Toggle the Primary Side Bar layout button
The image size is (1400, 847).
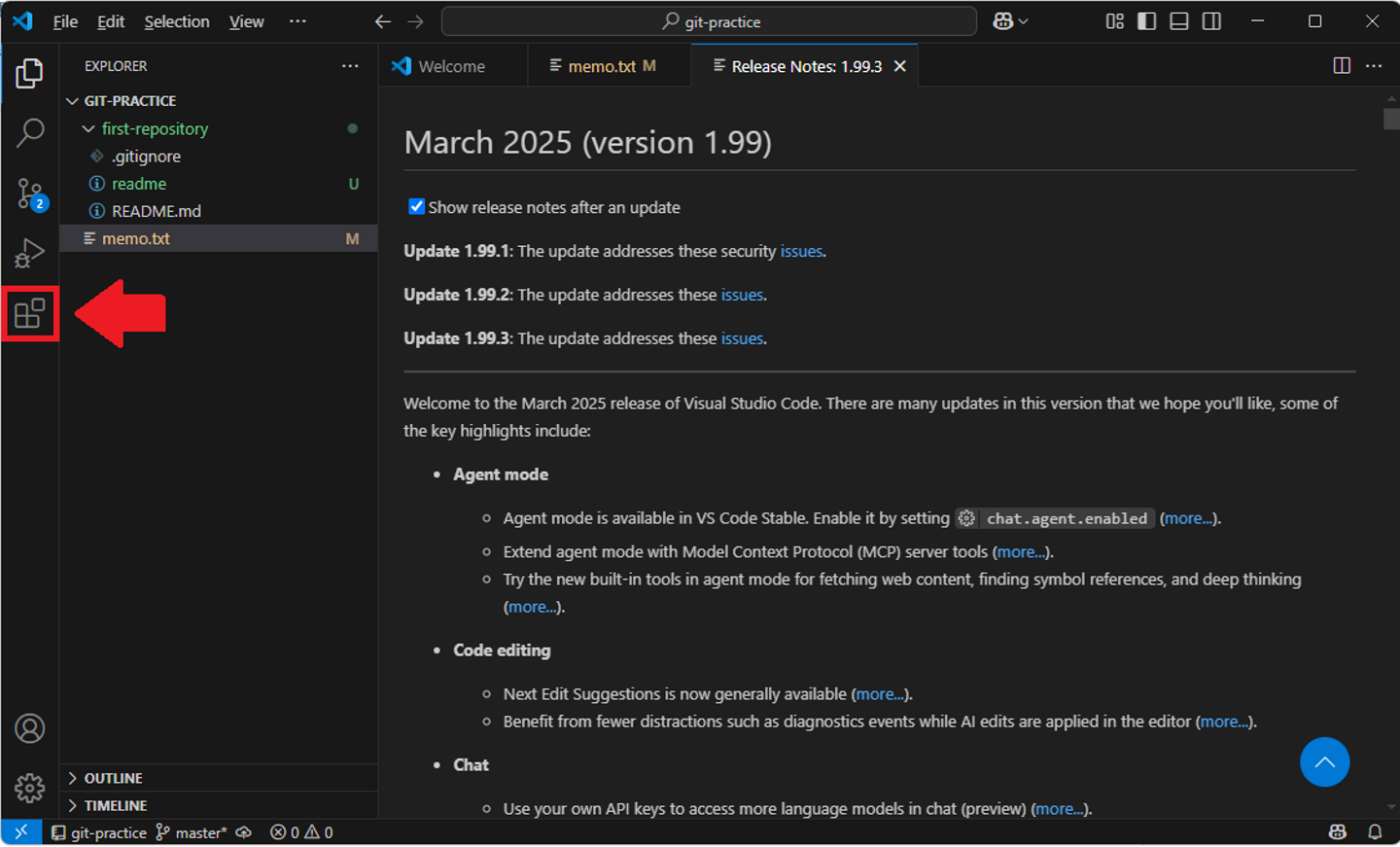click(x=1147, y=21)
